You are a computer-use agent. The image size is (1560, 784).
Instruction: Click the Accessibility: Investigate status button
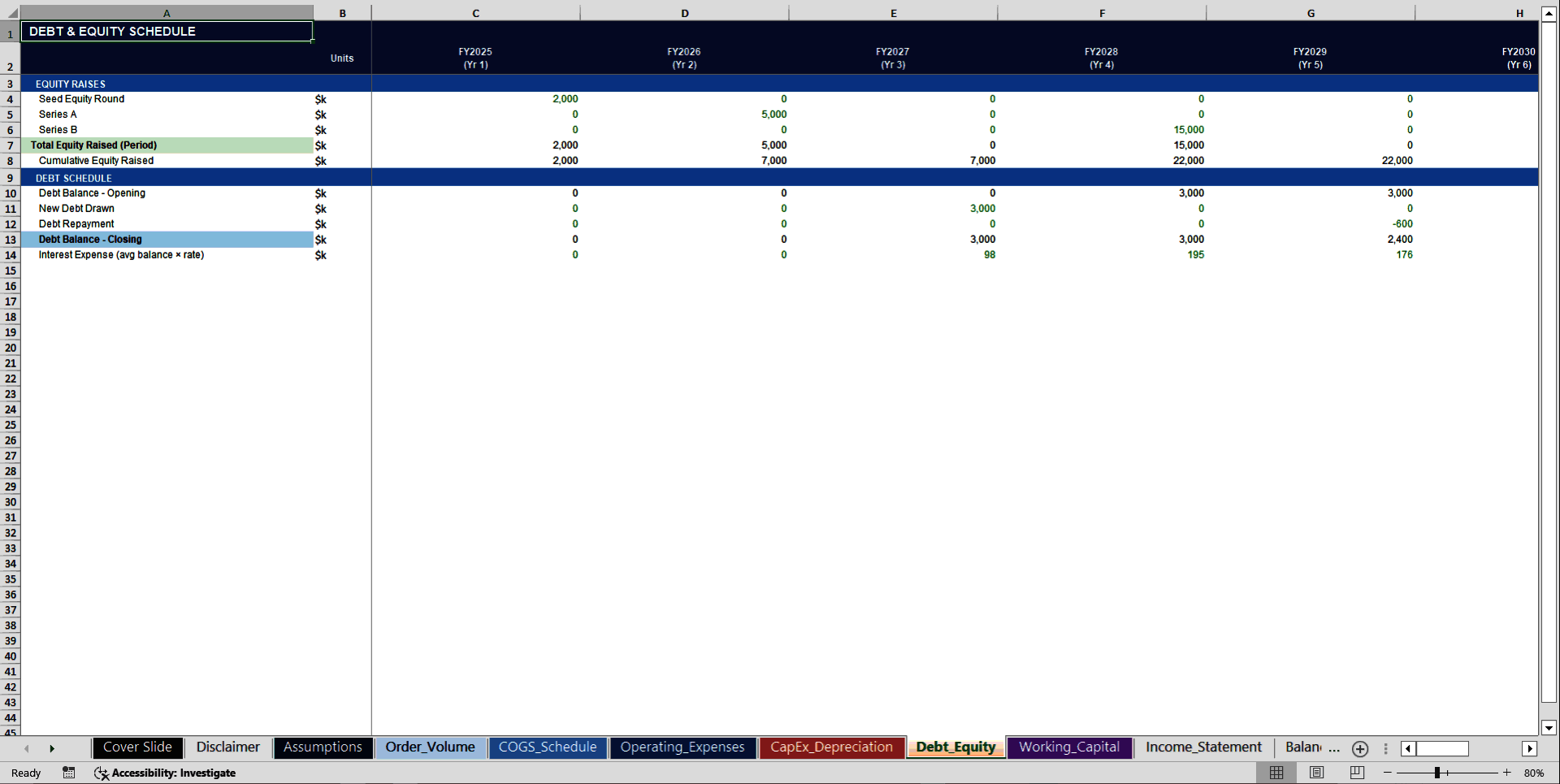166,773
